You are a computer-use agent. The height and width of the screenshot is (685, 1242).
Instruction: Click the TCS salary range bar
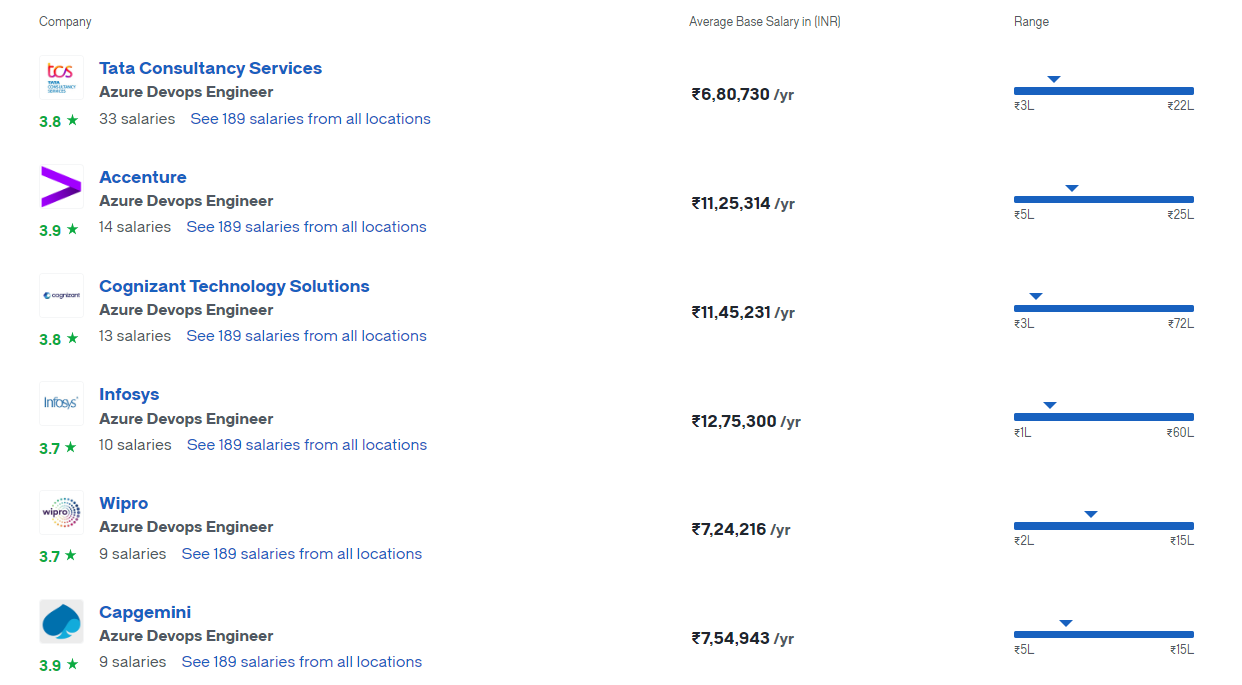1103,91
